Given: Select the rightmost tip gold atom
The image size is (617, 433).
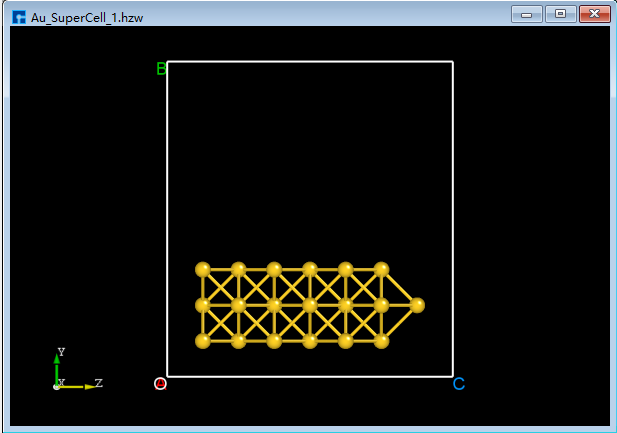Looking at the screenshot, I should click(417, 305).
